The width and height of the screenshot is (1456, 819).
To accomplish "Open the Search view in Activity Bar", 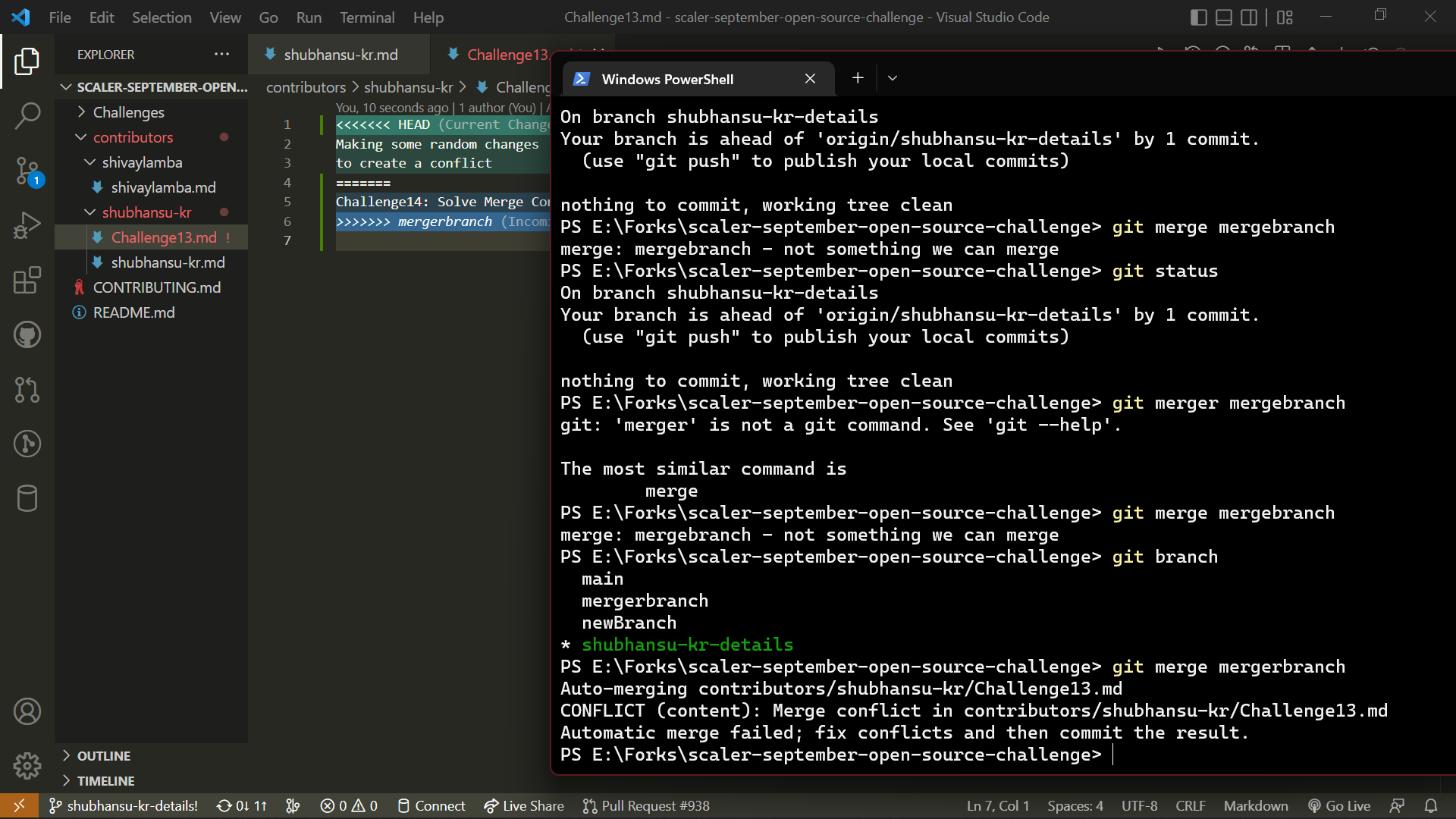I will [x=27, y=115].
